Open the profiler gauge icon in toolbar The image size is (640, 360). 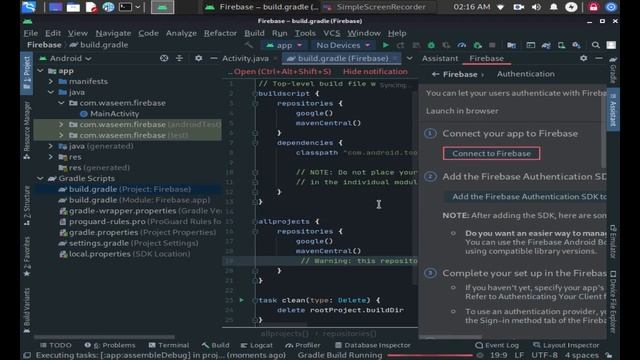(x=462, y=45)
